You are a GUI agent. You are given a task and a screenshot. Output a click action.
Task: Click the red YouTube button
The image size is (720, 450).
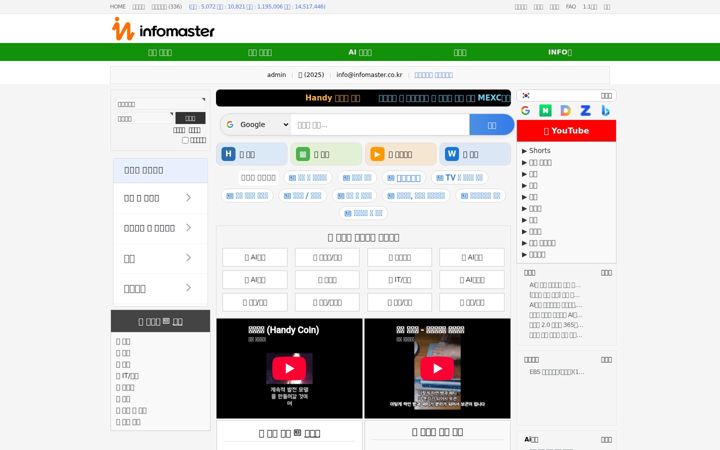[x=566, y=131]
